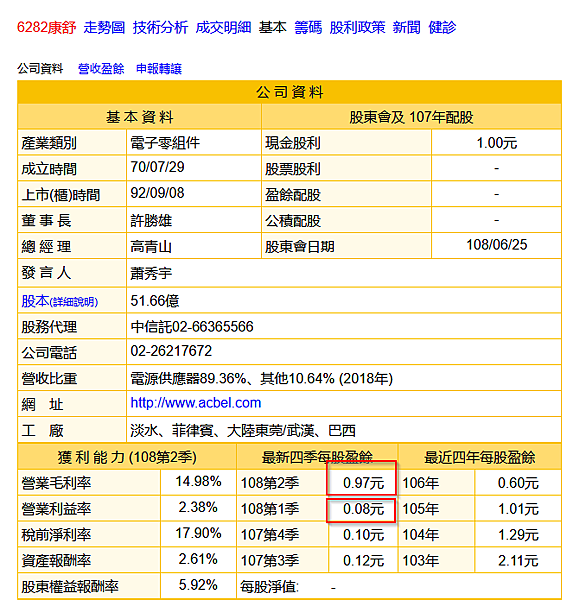Click the 2.61% return on assets value

click(x=198, y=559)
